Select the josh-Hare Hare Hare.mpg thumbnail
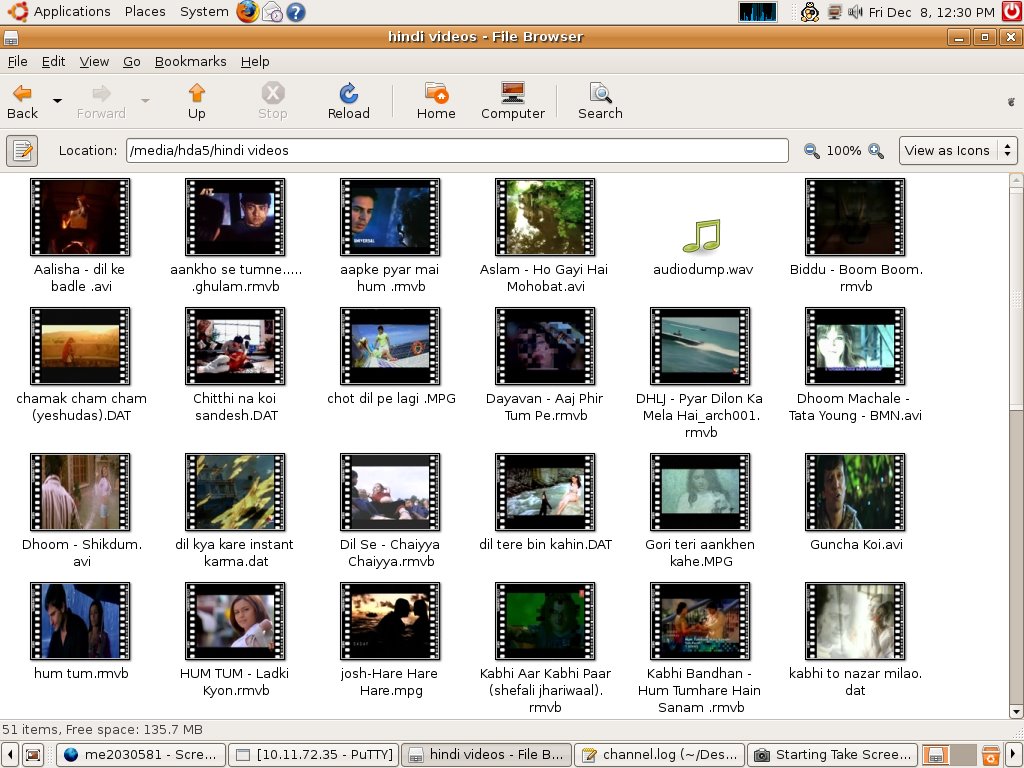The image size is (1024, 768). pyautogui.click(x=390, y=621)
